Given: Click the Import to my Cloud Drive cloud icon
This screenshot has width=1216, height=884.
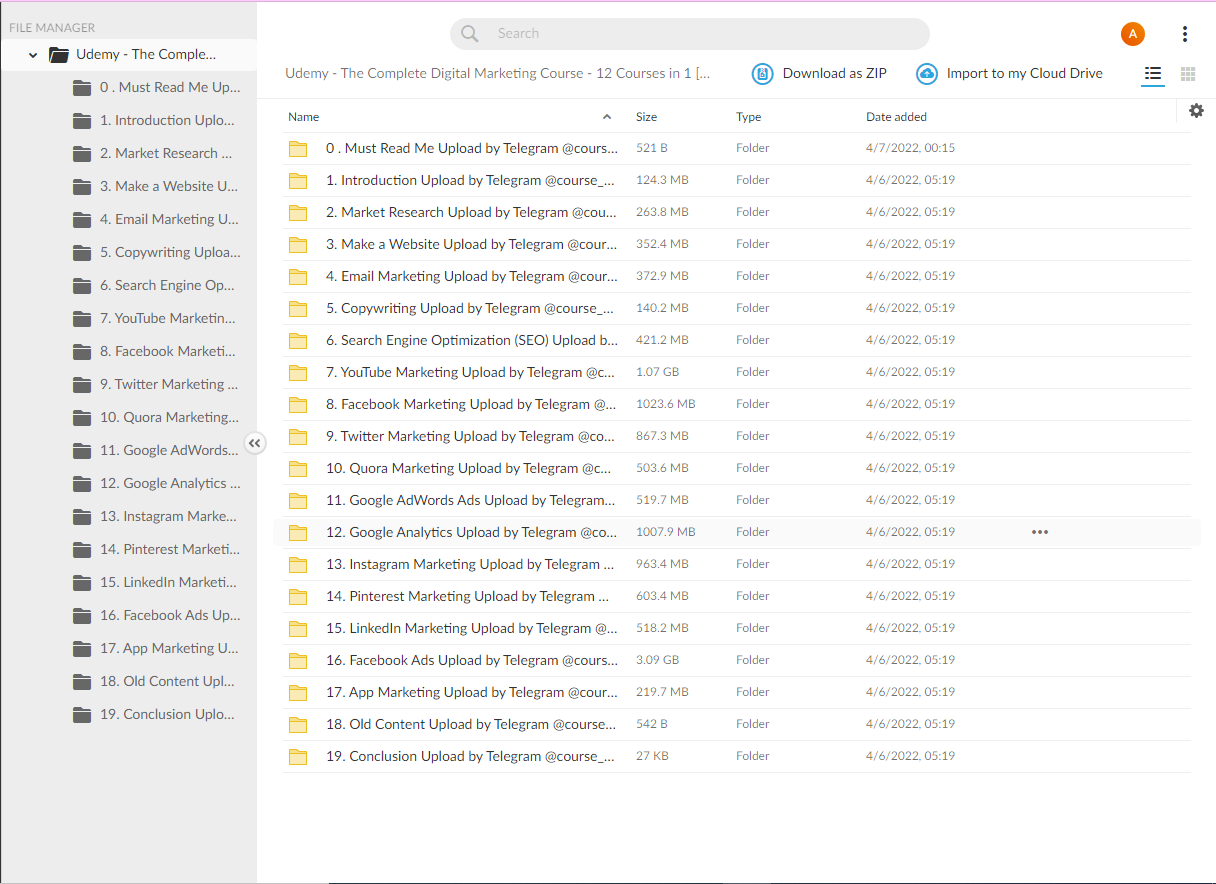Looking at the screenshot, I should tap(927, 74).
